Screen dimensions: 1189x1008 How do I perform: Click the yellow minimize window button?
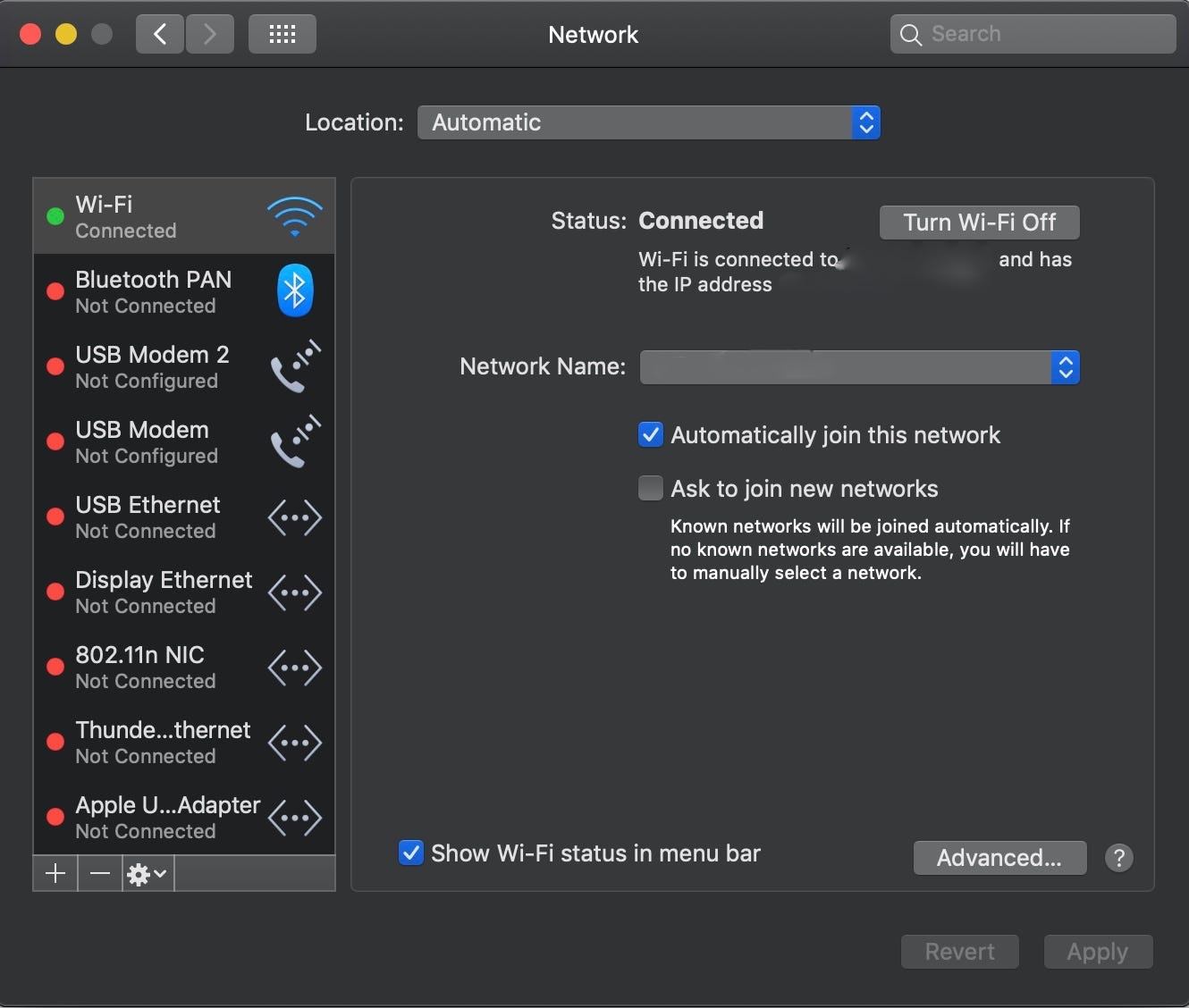coord(66,34)
